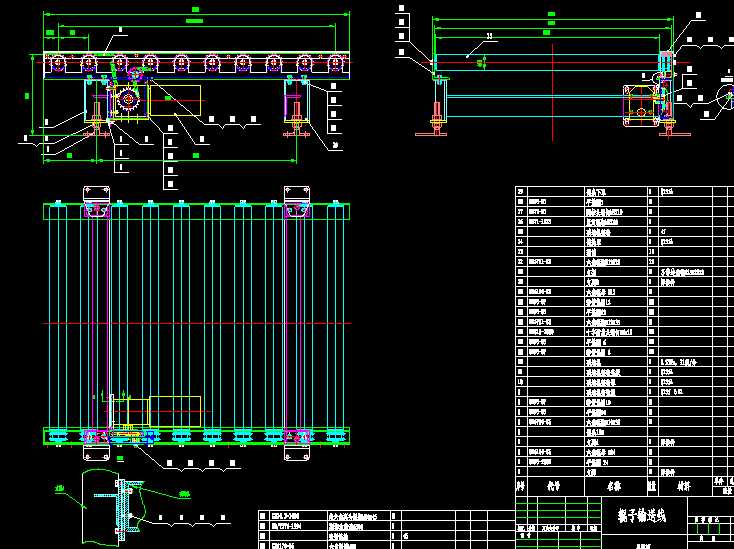
Task: Click item number 29 in parts list
Action: (x=521, y=191)
